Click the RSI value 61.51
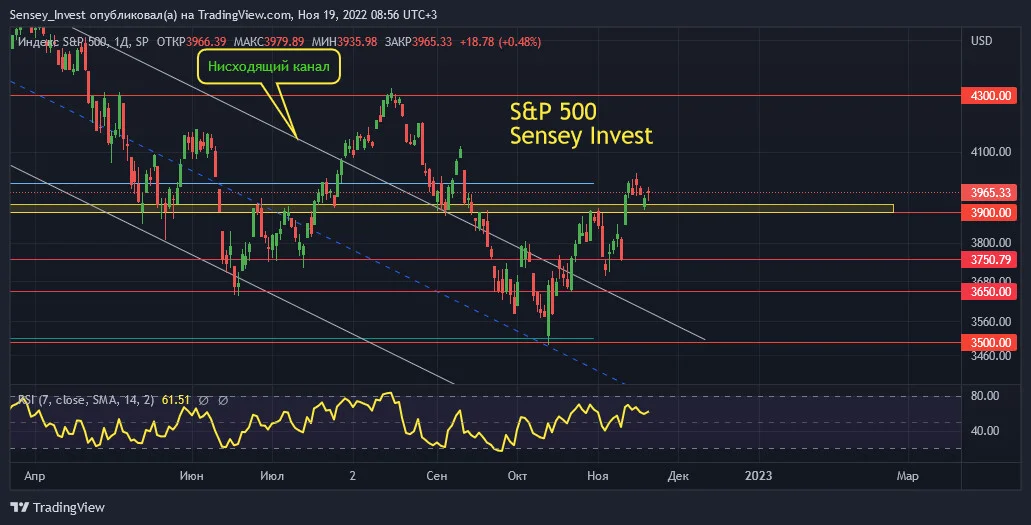Viewport: 1031px width, 525px height. point(176,400)
